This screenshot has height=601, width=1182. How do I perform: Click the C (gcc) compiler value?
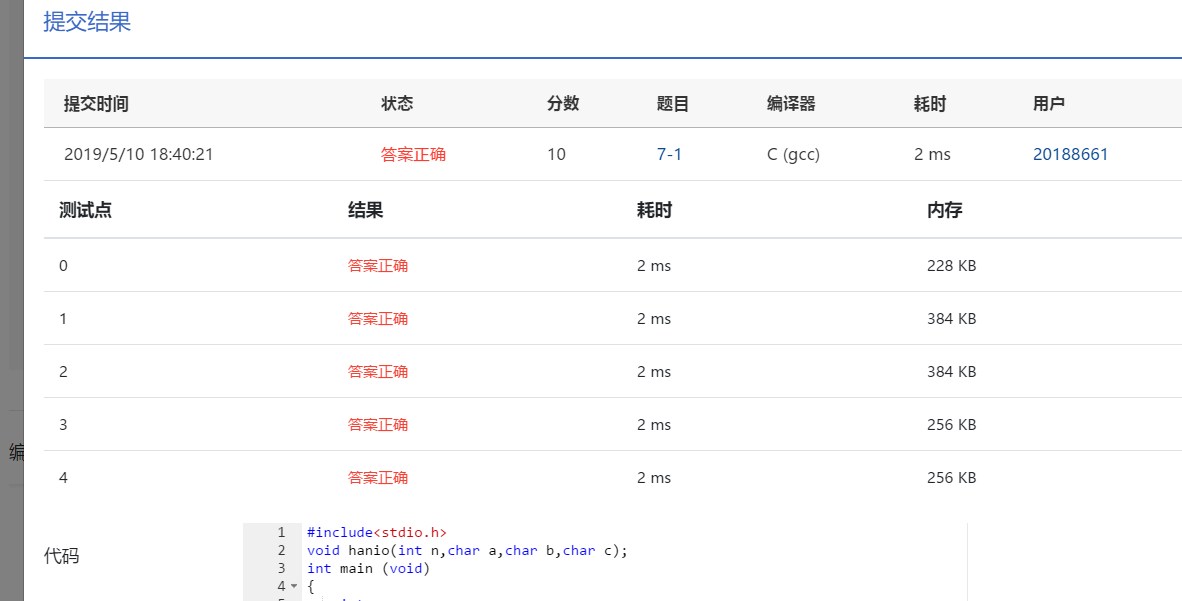click(x=793, y=154)
